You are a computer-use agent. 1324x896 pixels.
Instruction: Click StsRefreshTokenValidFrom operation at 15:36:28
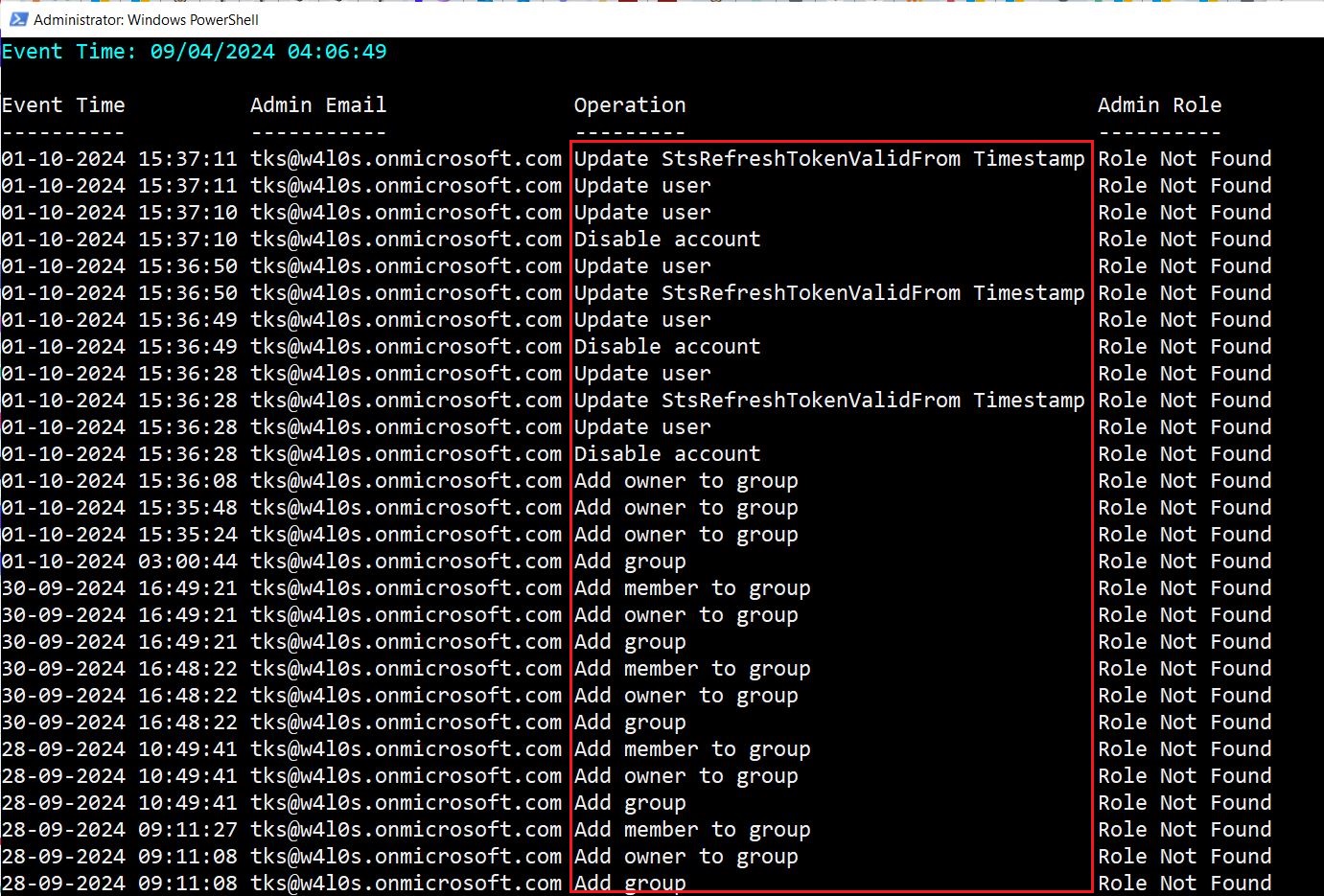tap(828, 401)
